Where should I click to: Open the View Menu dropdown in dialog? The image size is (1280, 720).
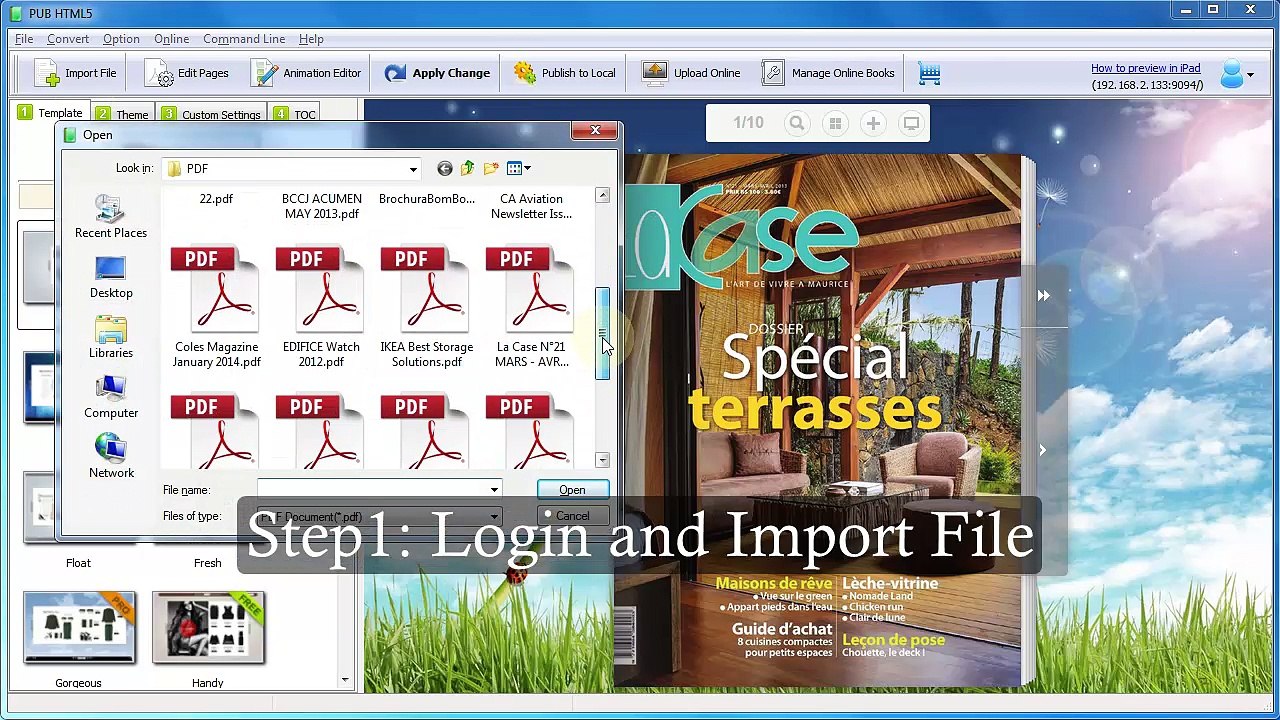[x=519, y=168]
